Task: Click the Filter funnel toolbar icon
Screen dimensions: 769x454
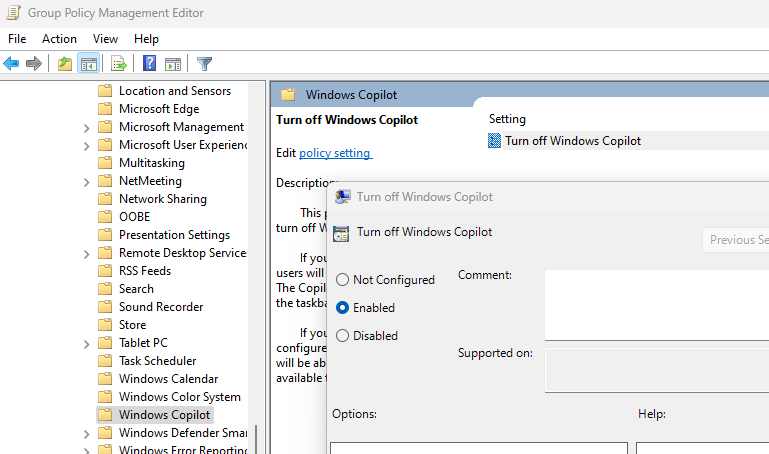Action: click(204, 64)
